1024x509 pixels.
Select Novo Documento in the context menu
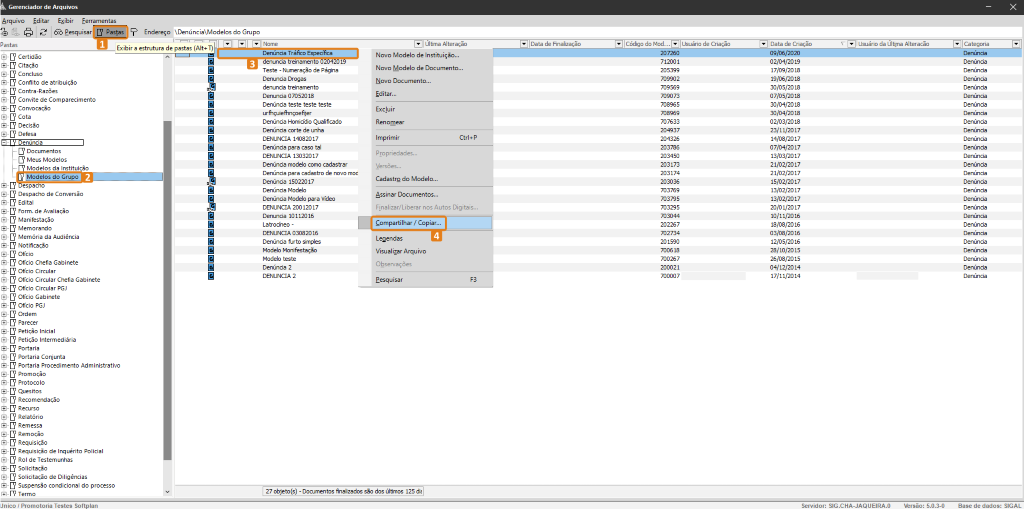pyautogui.click(x=404, y=80)
